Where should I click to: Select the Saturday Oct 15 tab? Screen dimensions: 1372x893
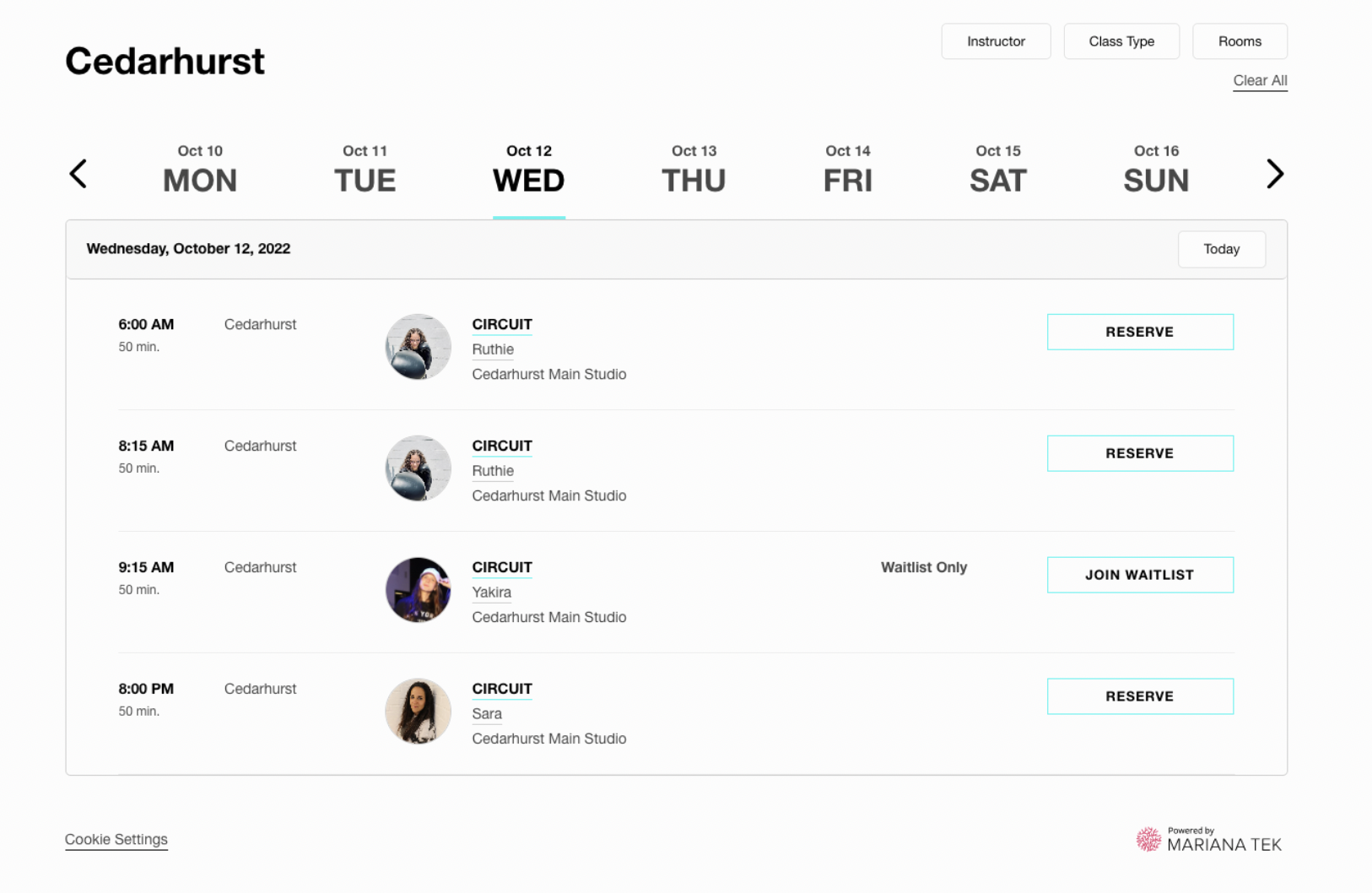[x=997, y=170]
